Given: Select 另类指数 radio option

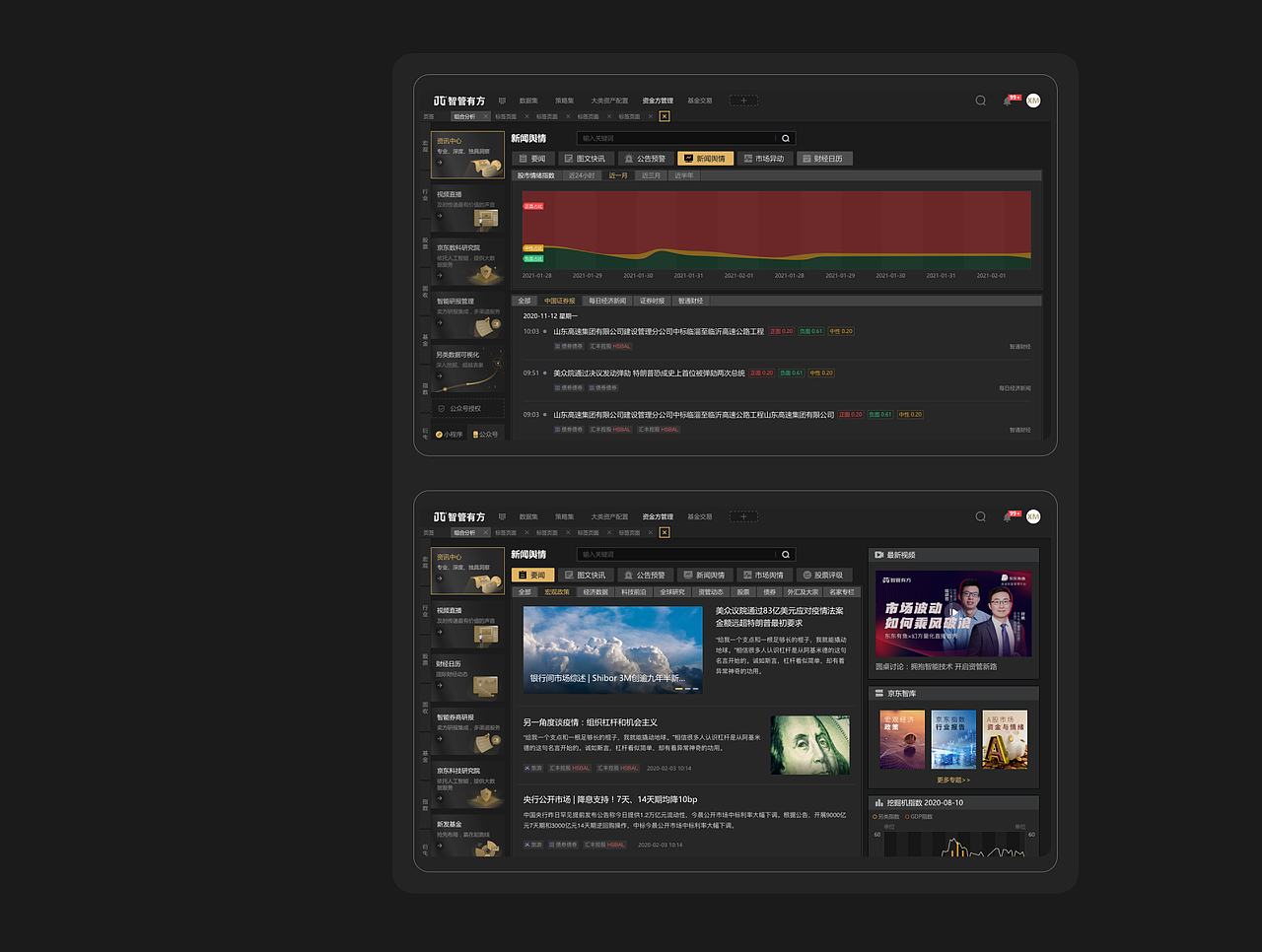Looking at the screenshot, I should pyautogui.click(x=886, y=816).
